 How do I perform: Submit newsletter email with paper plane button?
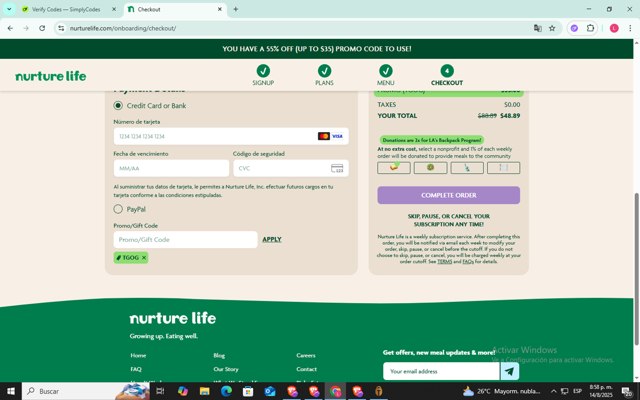tap(509, 371)
